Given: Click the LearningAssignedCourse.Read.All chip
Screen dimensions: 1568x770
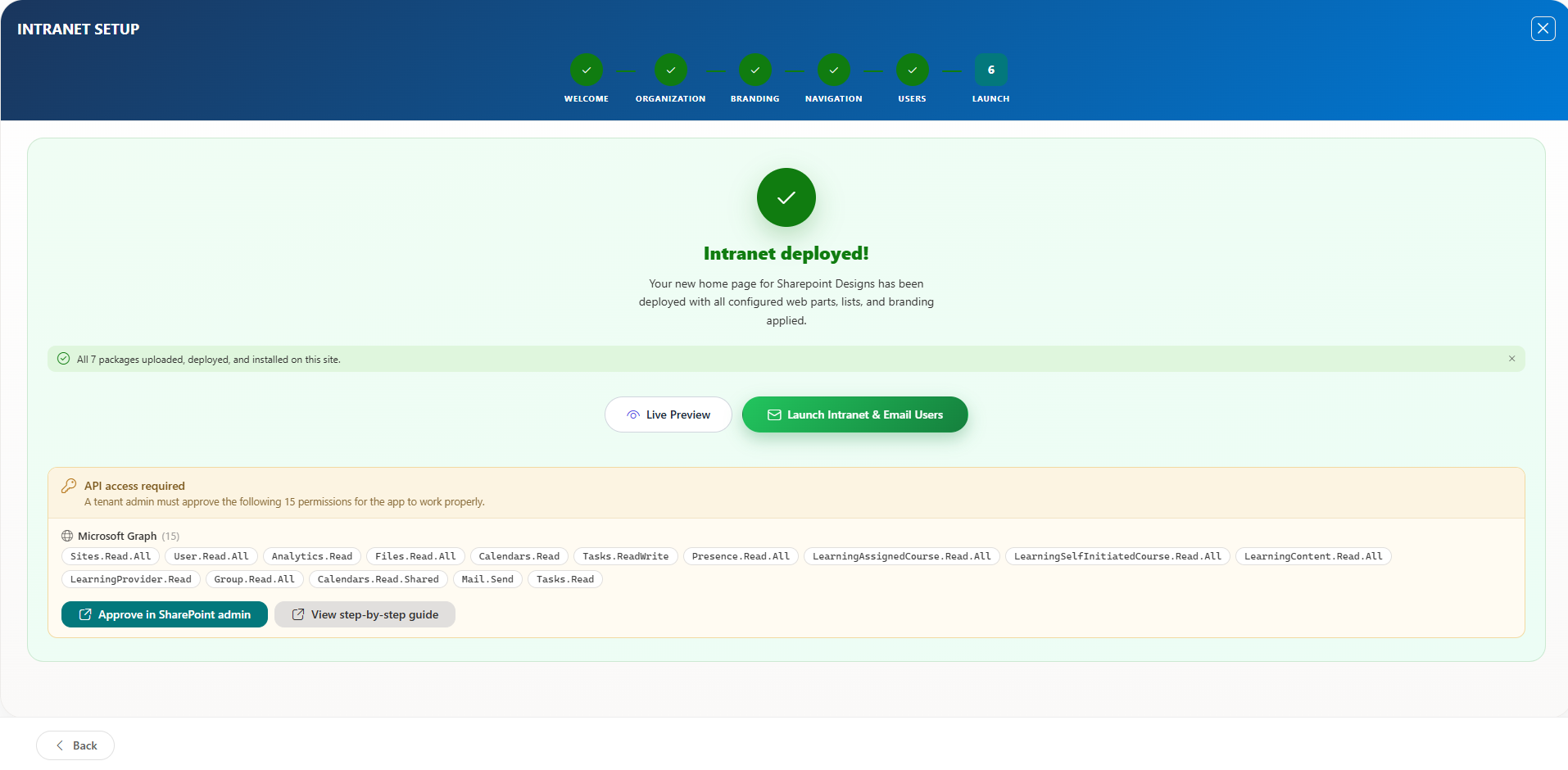Looking at the screenshot, I should pos(902,556).
